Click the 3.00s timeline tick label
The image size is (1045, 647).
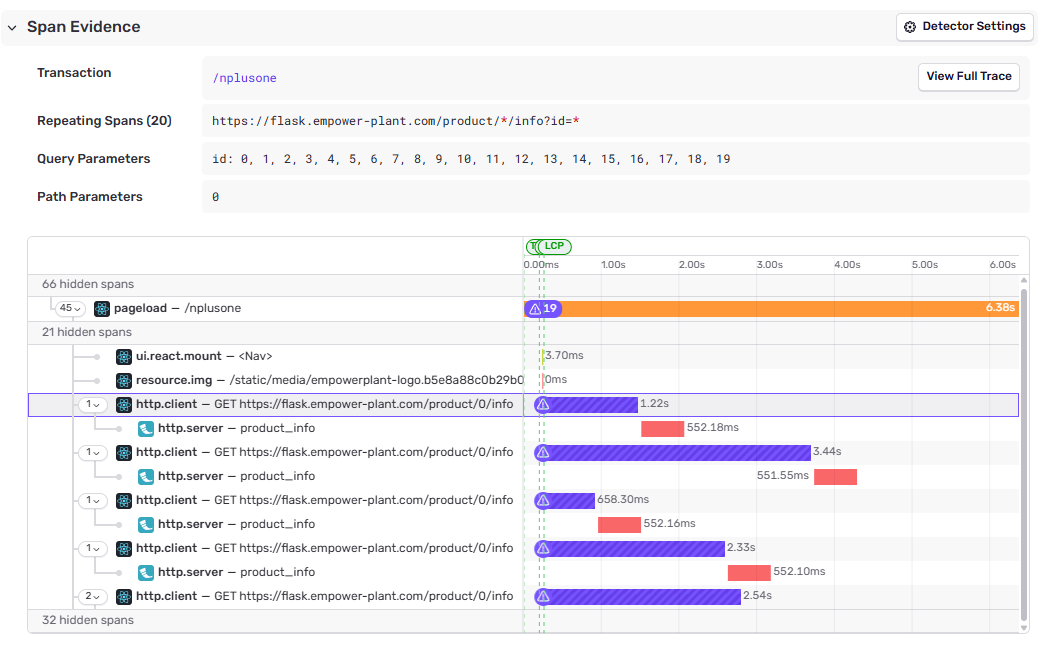pos(769,265)
